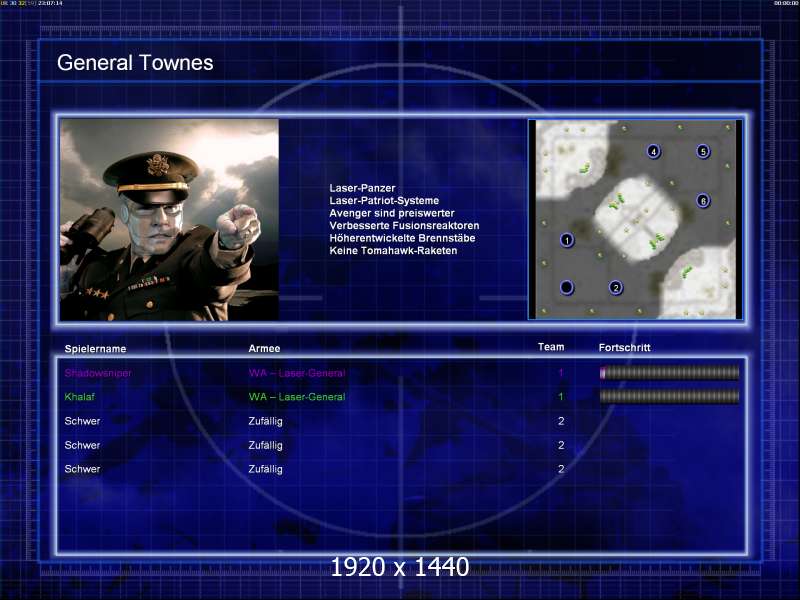Select player name Khalaf
This screenshot has height=600, width=800.
[x=80, y=396]
